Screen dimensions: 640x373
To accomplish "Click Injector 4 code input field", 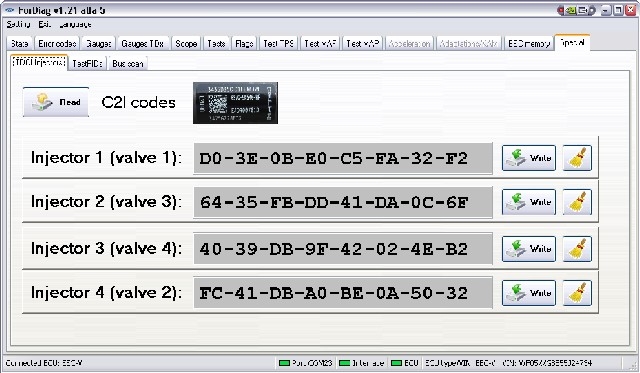I will (x=343, y=293).
